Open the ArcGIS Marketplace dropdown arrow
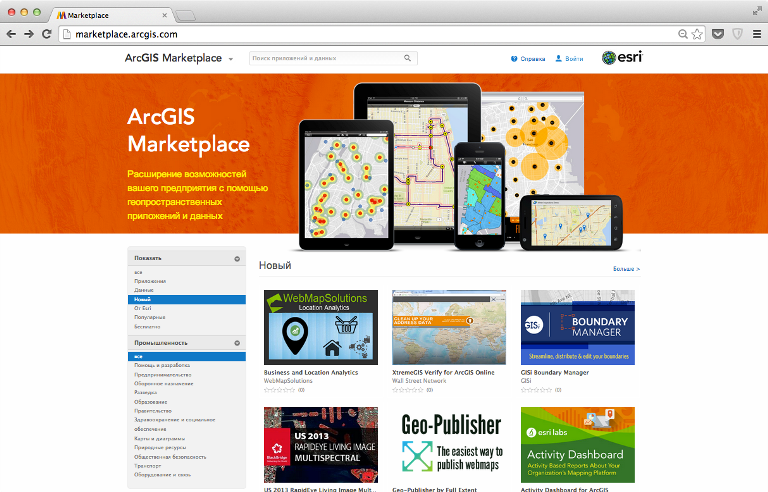Viewport: 768px width, 492px height. coord(231,59)
